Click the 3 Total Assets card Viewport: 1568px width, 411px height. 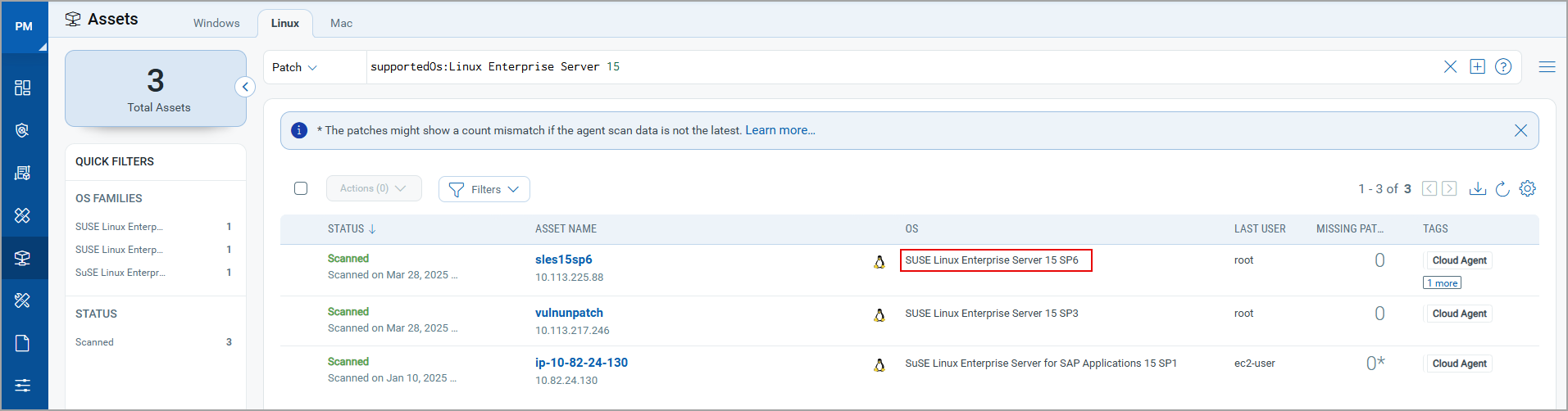tap(156, 88)
